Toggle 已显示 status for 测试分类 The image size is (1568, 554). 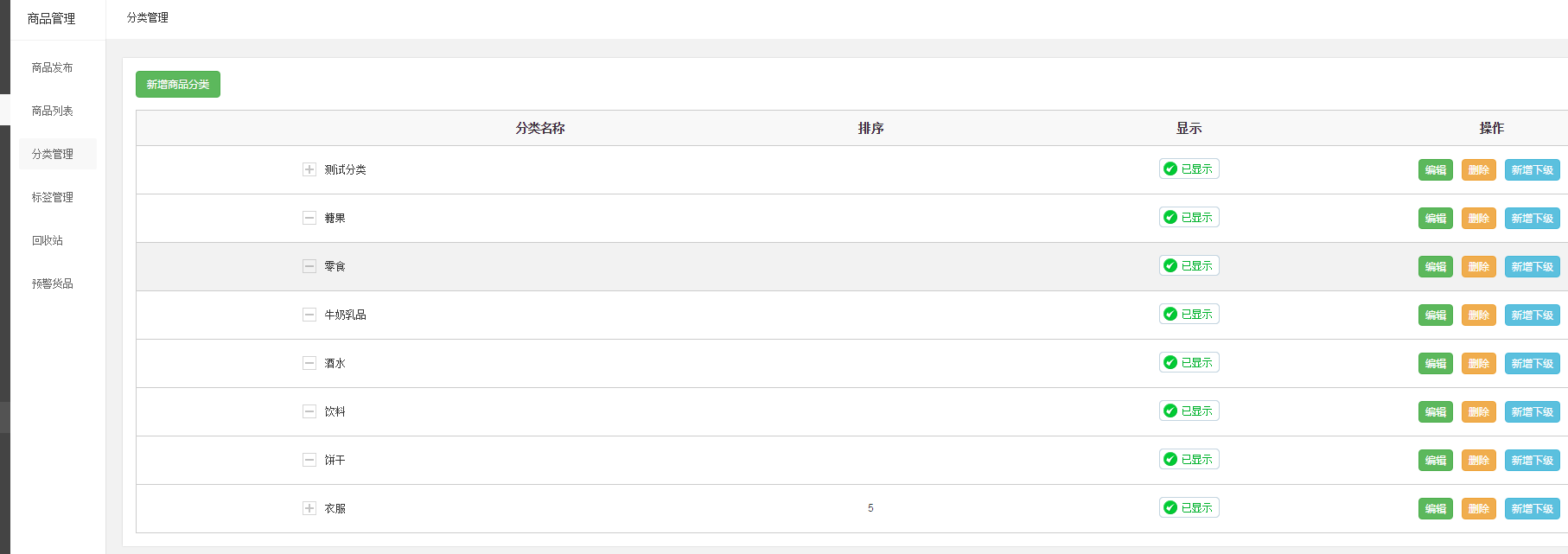[x=1189, y=169]
